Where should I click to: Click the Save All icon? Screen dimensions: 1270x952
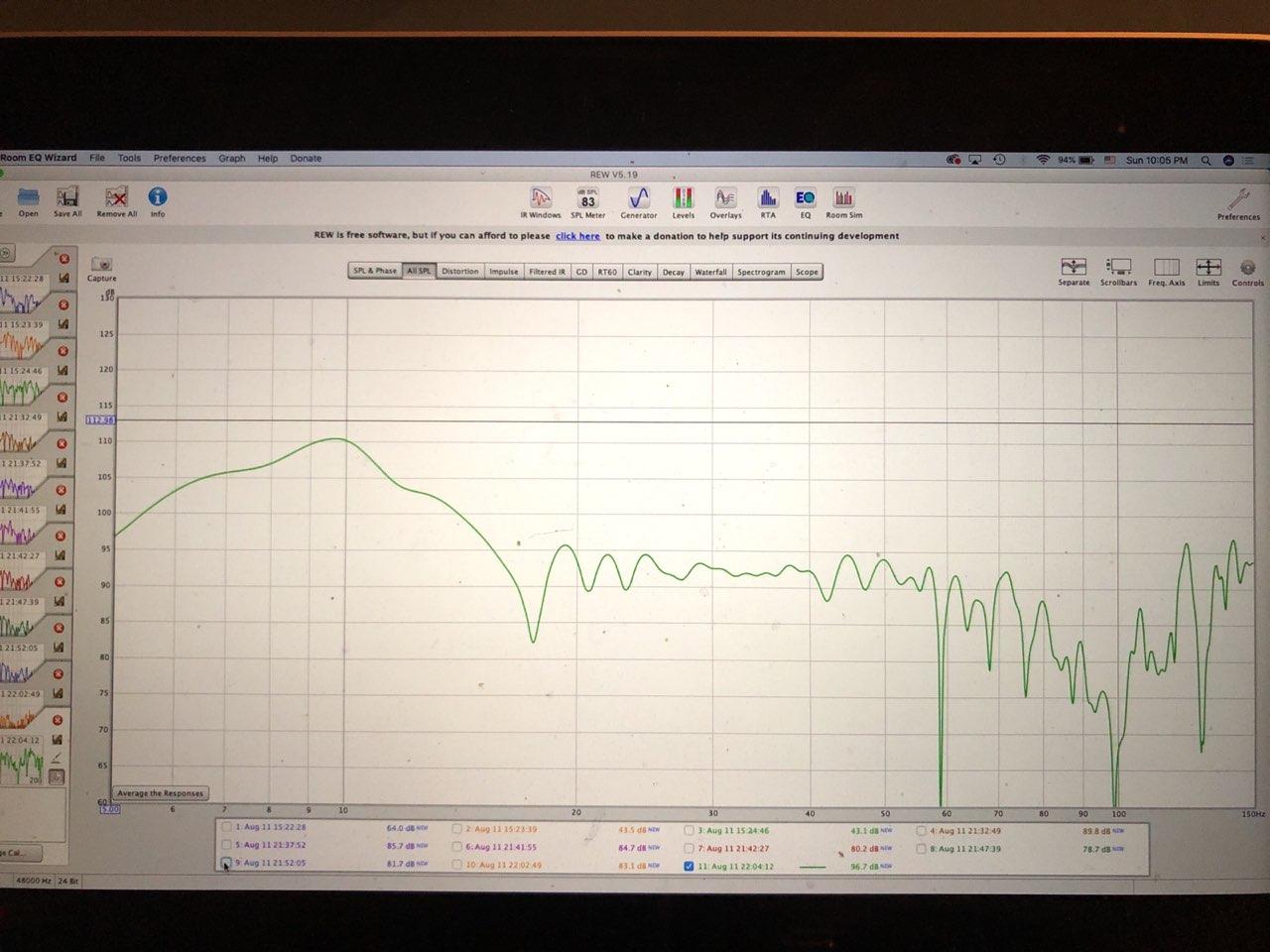(67, 199)
